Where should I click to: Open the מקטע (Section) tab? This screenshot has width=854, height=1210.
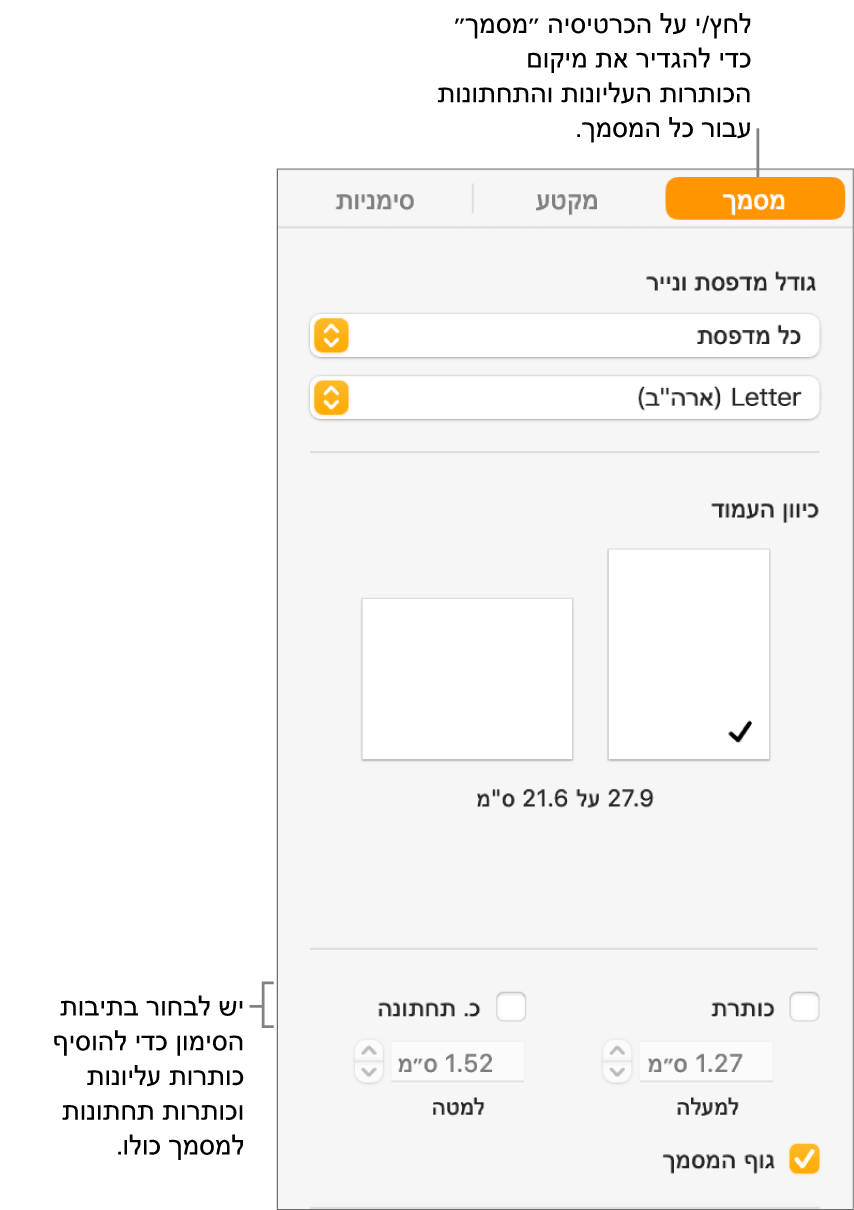566,200
